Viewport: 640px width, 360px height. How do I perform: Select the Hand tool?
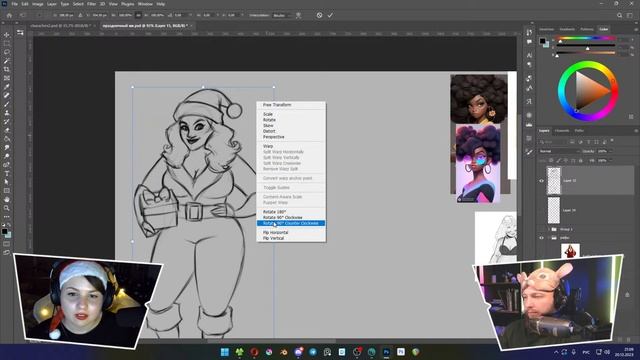pyautogui.click(x=7, y=200)
